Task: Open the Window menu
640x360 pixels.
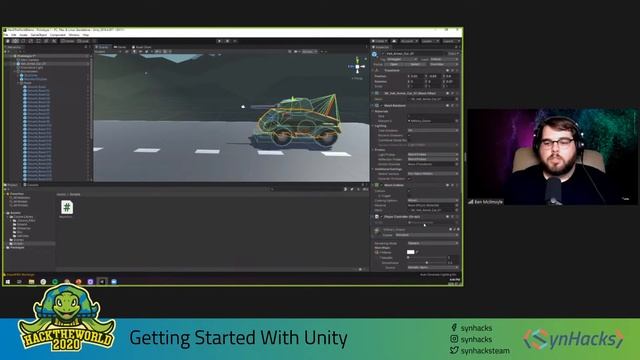Action: tap(74, 35)
